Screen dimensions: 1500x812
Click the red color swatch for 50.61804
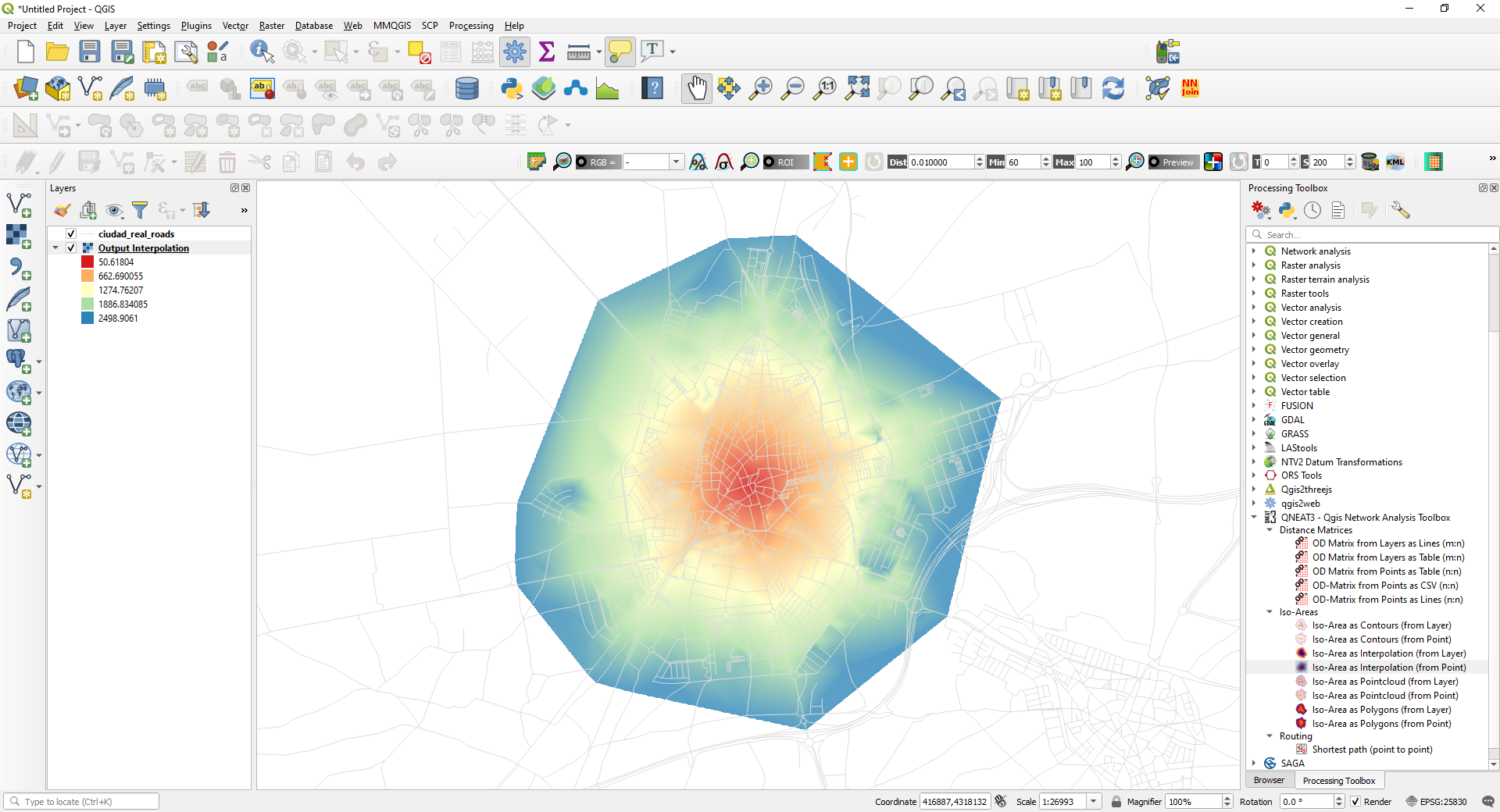pos(87,262)
